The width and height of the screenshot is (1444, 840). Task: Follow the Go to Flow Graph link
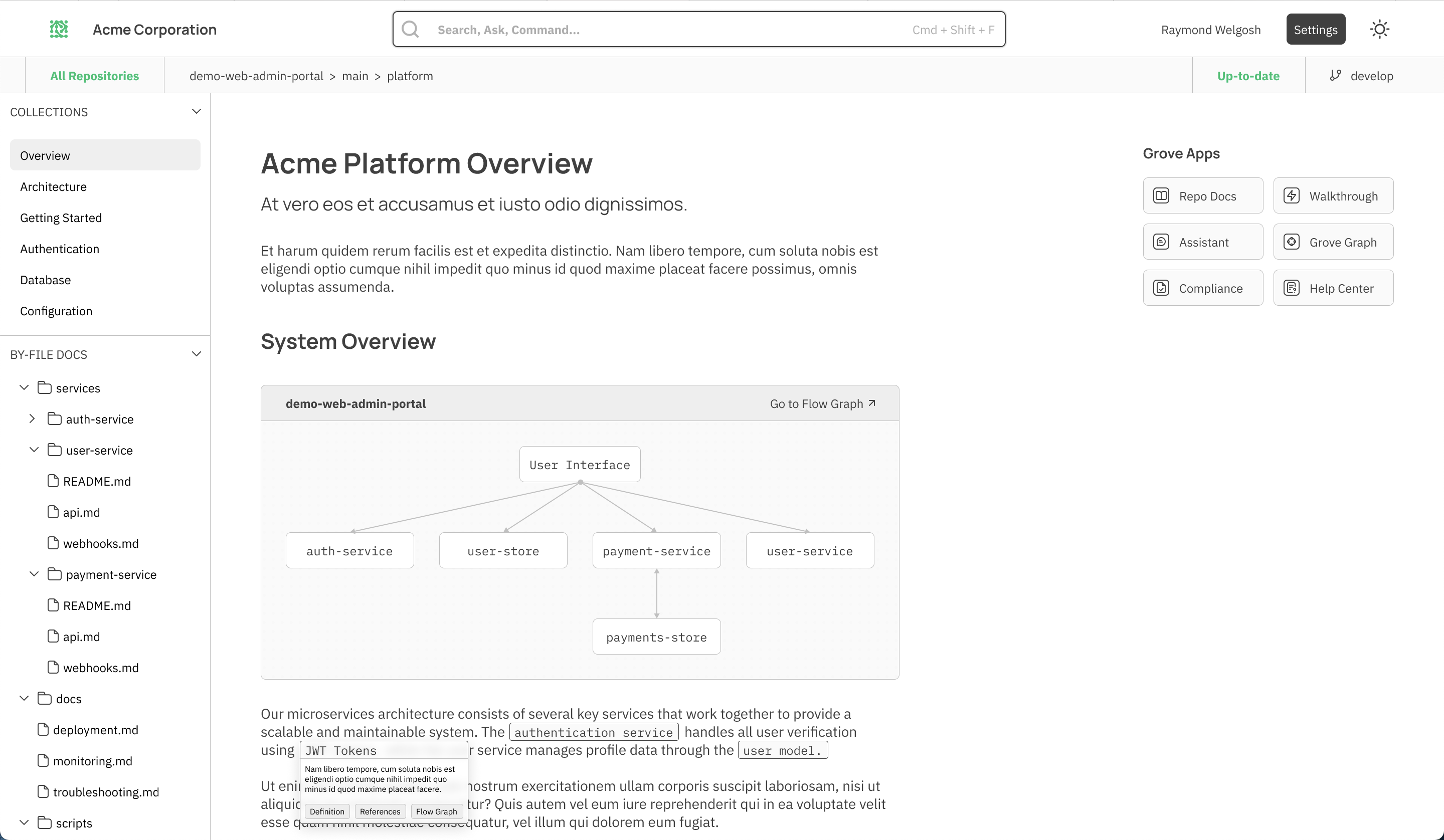click(822, 403)
